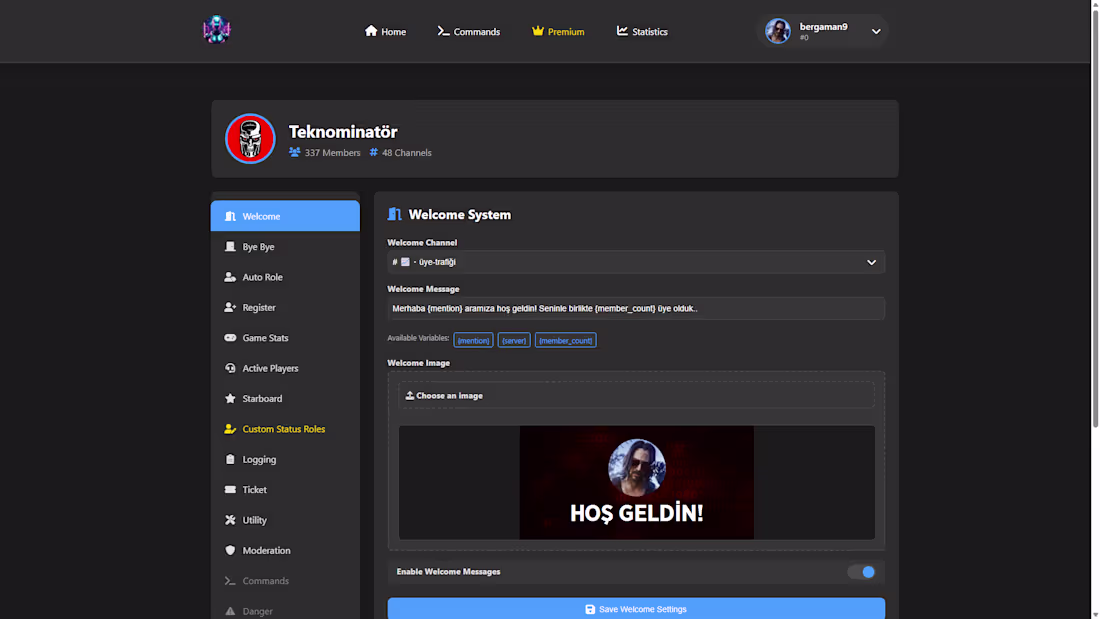The width and height of the screenshot is (1100, 619).
Task: Click the Bye Bye sidebar icon
Action: 230,246
